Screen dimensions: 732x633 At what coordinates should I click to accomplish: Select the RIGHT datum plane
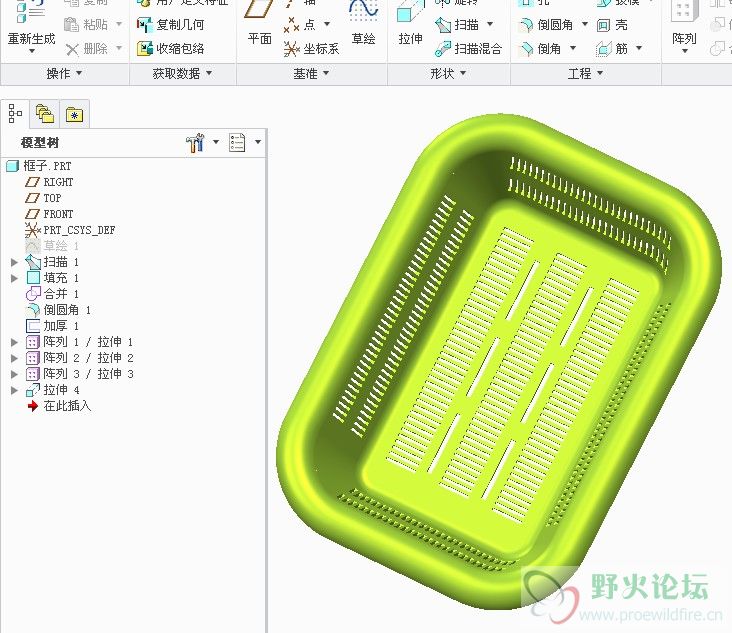pyautogui.click(x=49, y=182)
